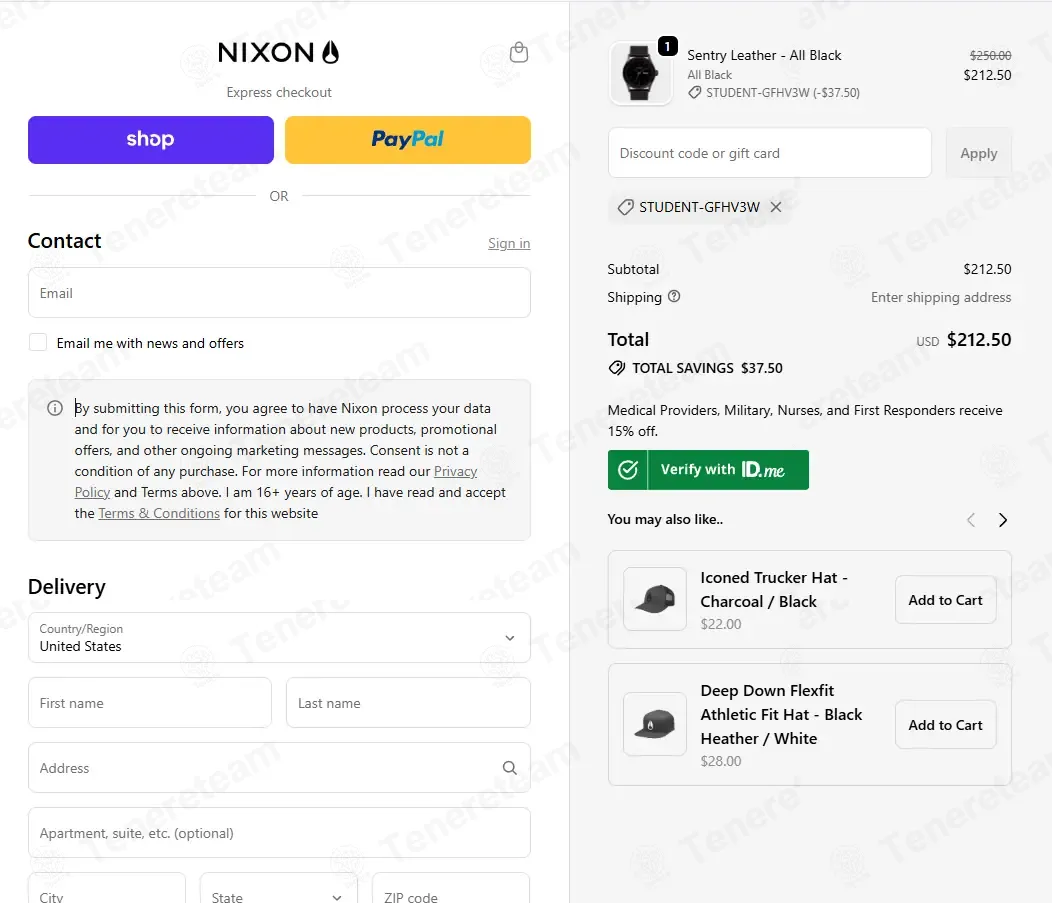
Task: Focus the Last name field
Action: [x=408, y=702]
